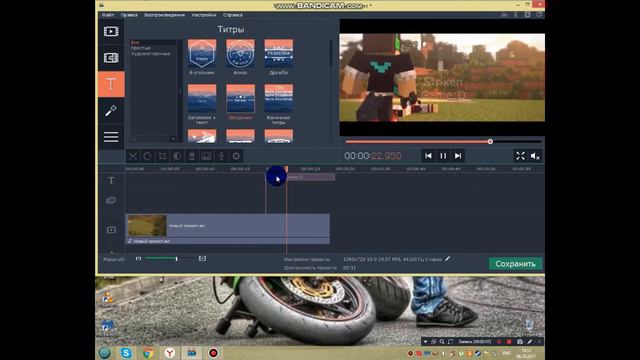Click the Delete trash can tool

(x=192, y=156)
